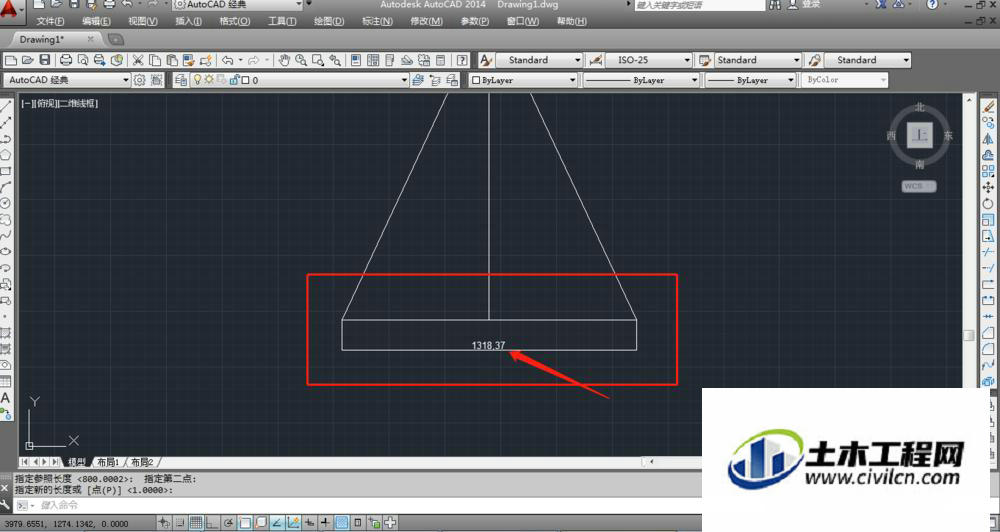The height and width of the screenshot is (532, 1000).
Task: Open the Properties palette icon
Action: 356,60
